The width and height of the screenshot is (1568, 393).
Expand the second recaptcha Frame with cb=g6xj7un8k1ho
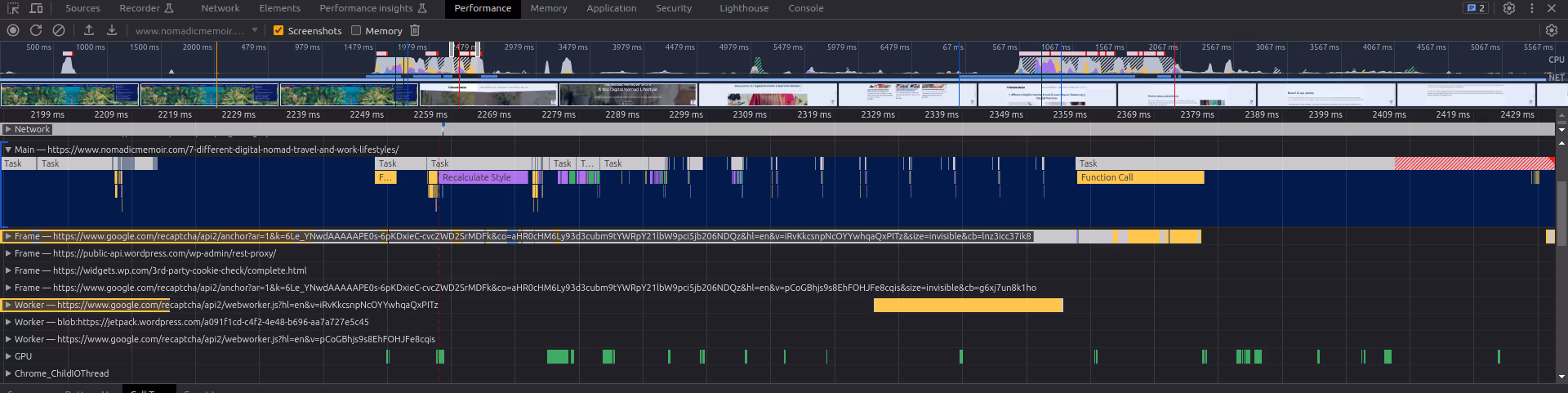point(8,288)
